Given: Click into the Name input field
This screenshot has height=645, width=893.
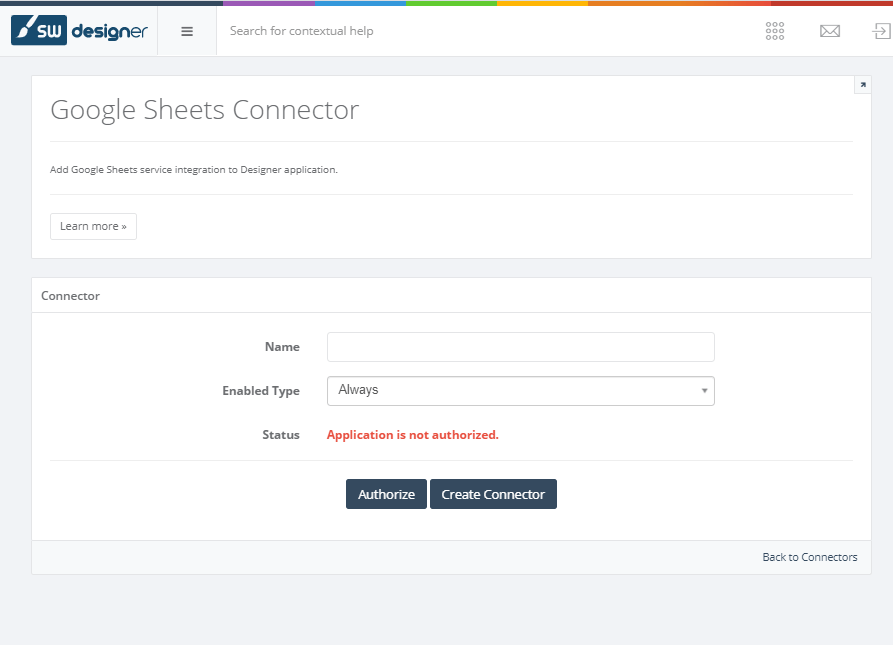Looking at the screenshot, I should tap(521, 347).
